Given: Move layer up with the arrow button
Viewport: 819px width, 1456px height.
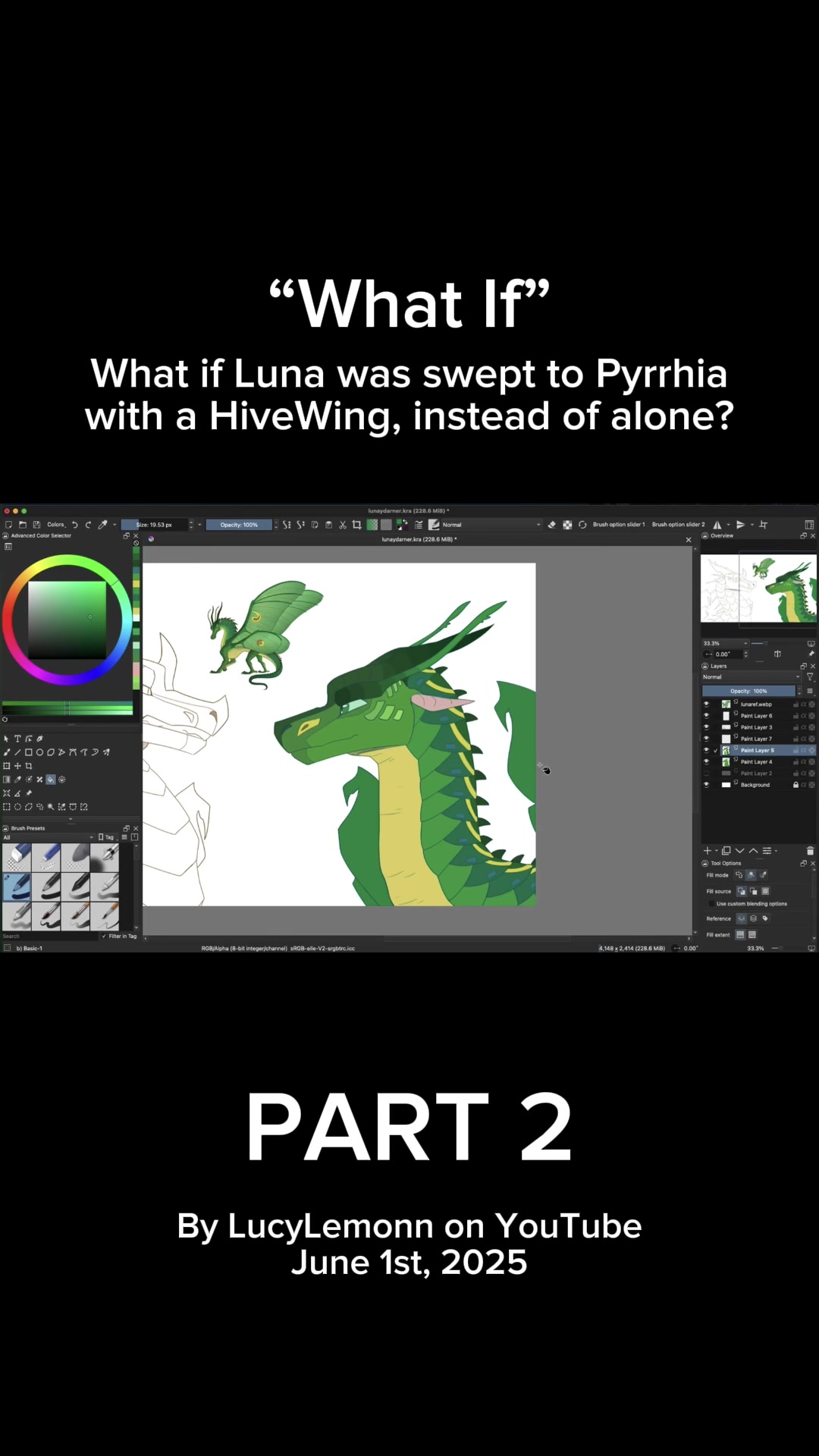Looking at the screenshot, I should point(754,851).
